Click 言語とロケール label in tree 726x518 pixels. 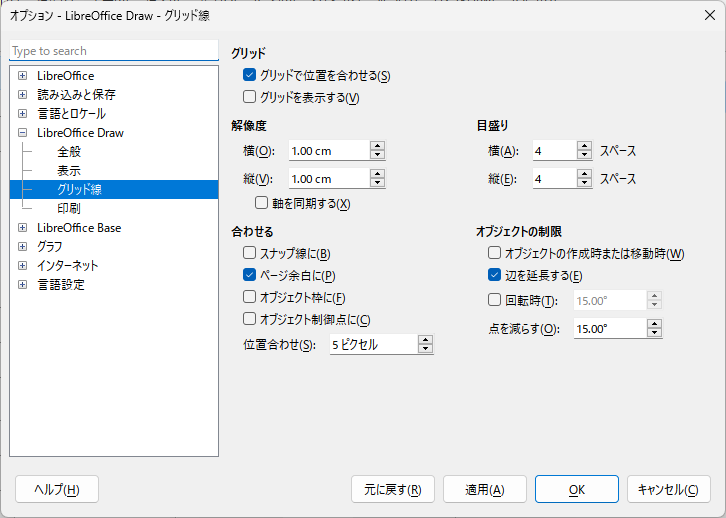72,113
